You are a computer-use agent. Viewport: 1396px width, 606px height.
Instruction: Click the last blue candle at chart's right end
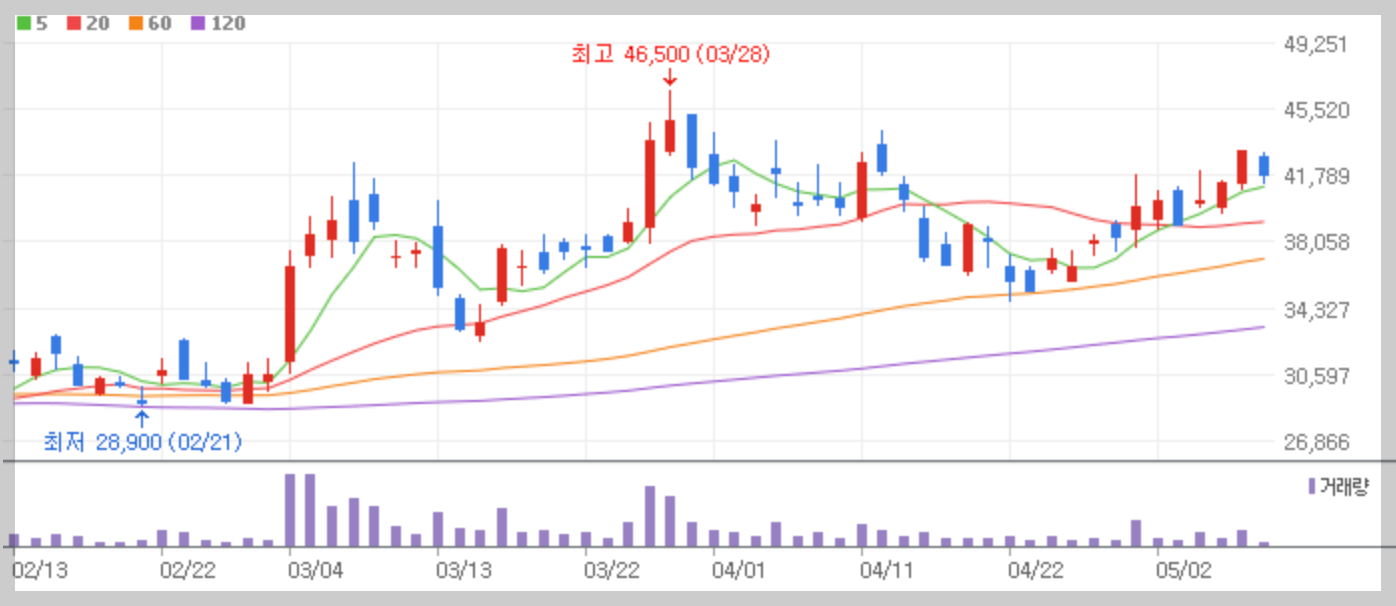(1264, 166)
